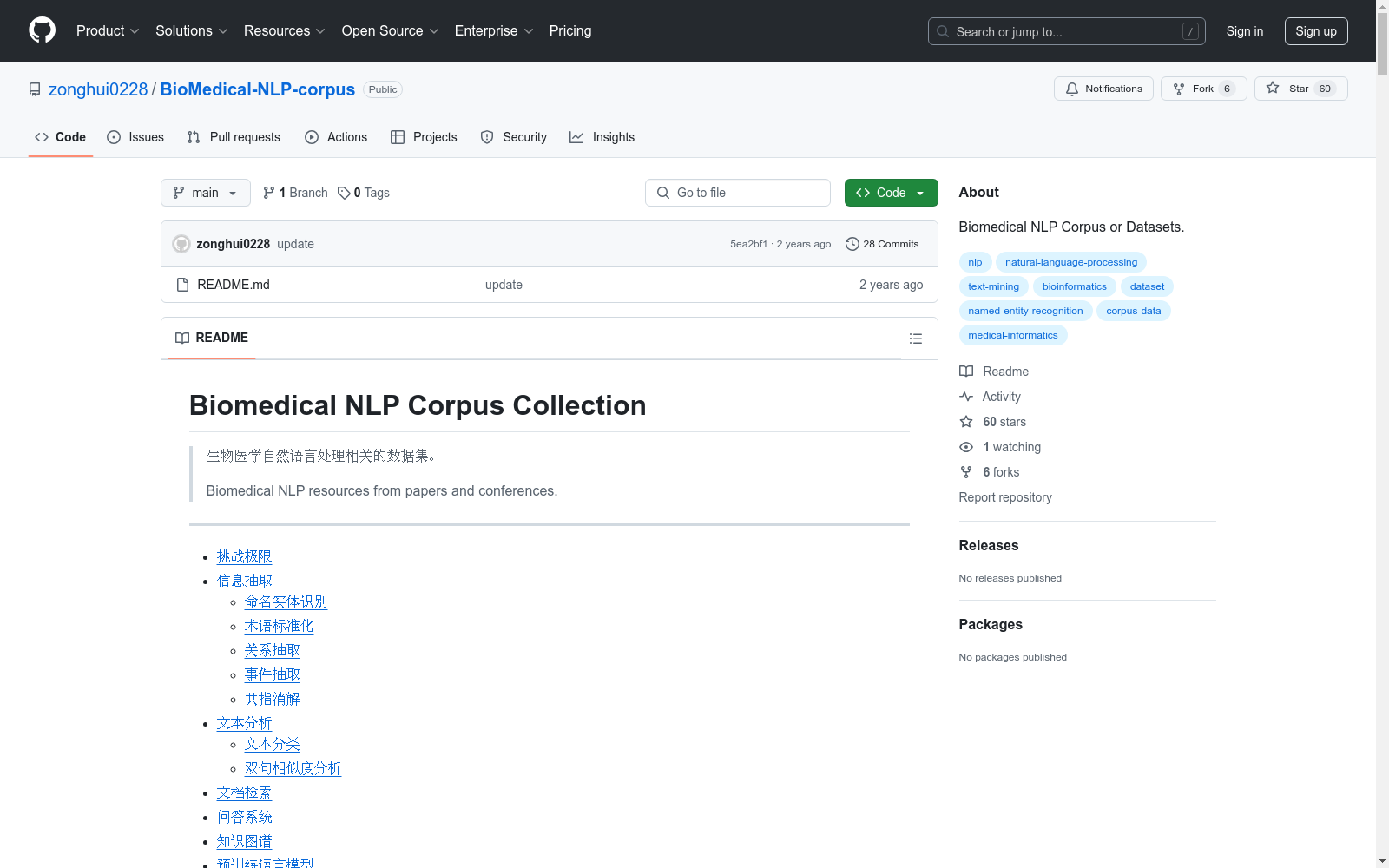Expand the Solutions dropdown
Viewport: 1389px width, 868px height.
[191, 30]
